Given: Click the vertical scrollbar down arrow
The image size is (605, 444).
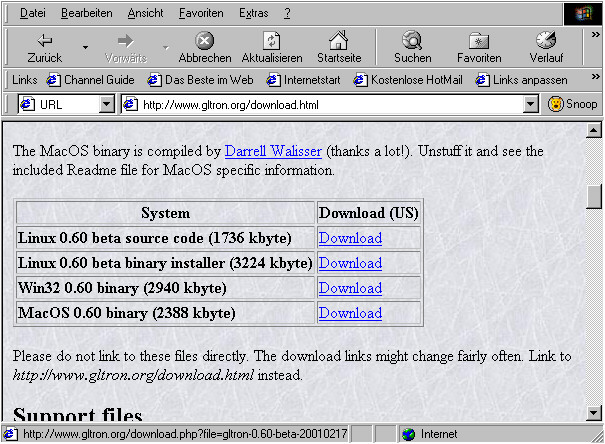Looking at the screenshot, I should 594,412.
